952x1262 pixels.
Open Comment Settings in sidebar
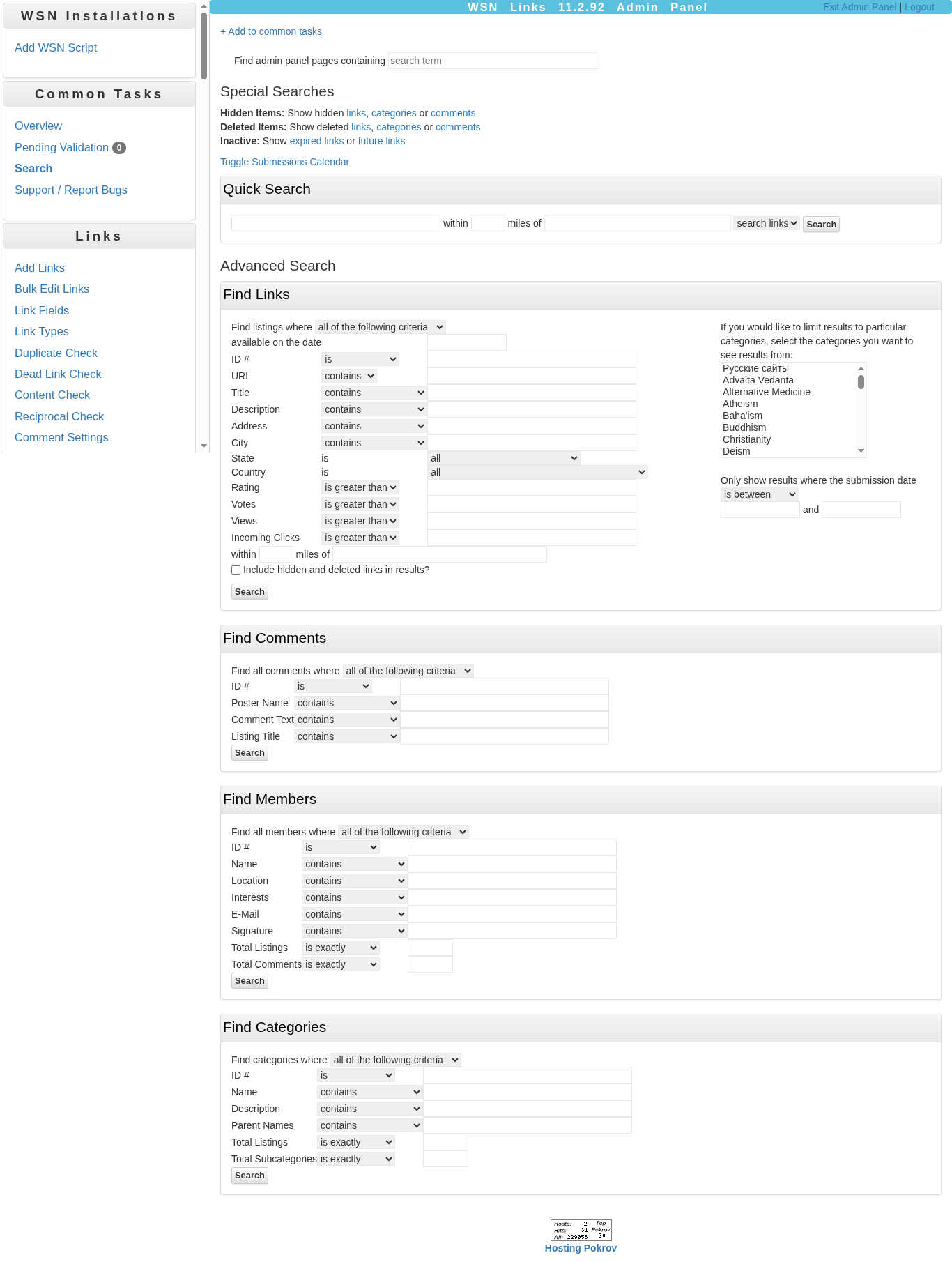pos(61,438)
